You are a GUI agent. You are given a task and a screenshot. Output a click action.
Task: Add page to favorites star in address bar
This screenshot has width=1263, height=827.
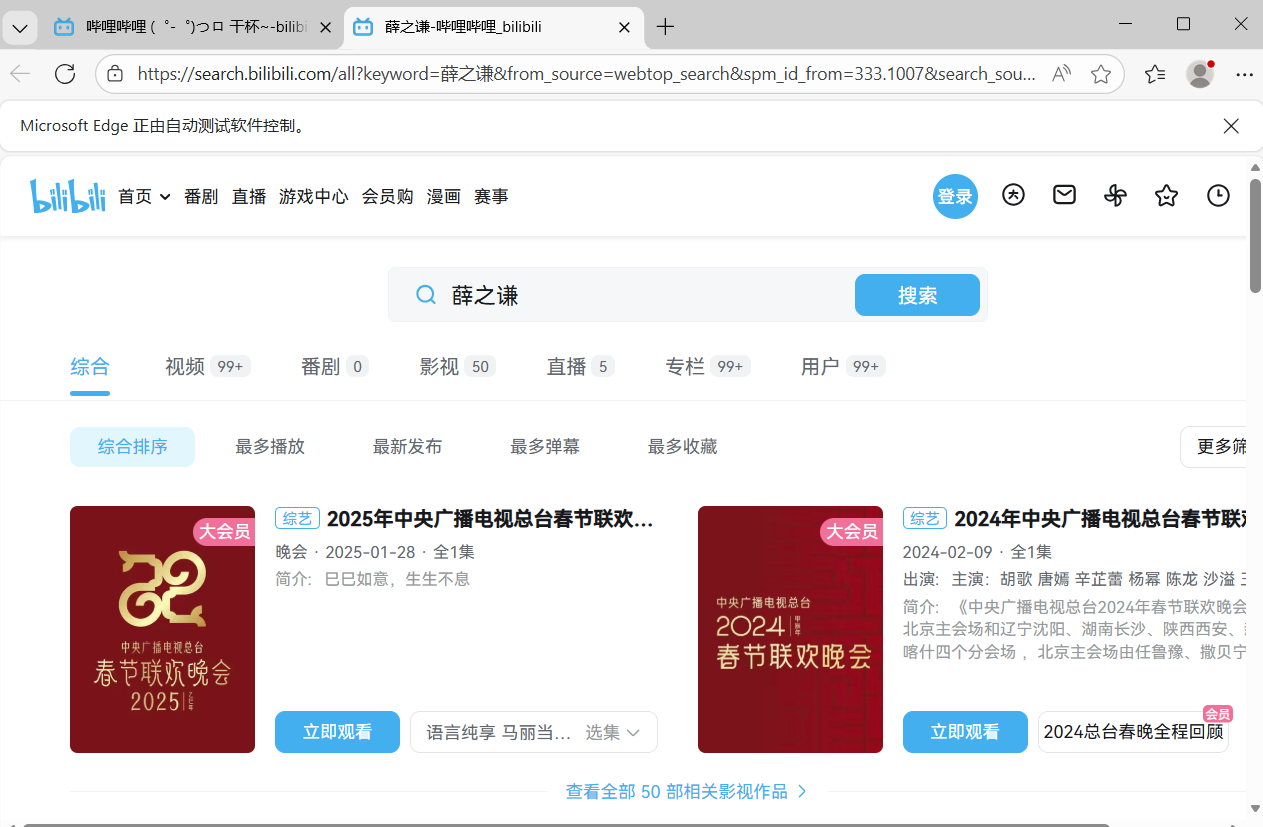(1101, 74)
